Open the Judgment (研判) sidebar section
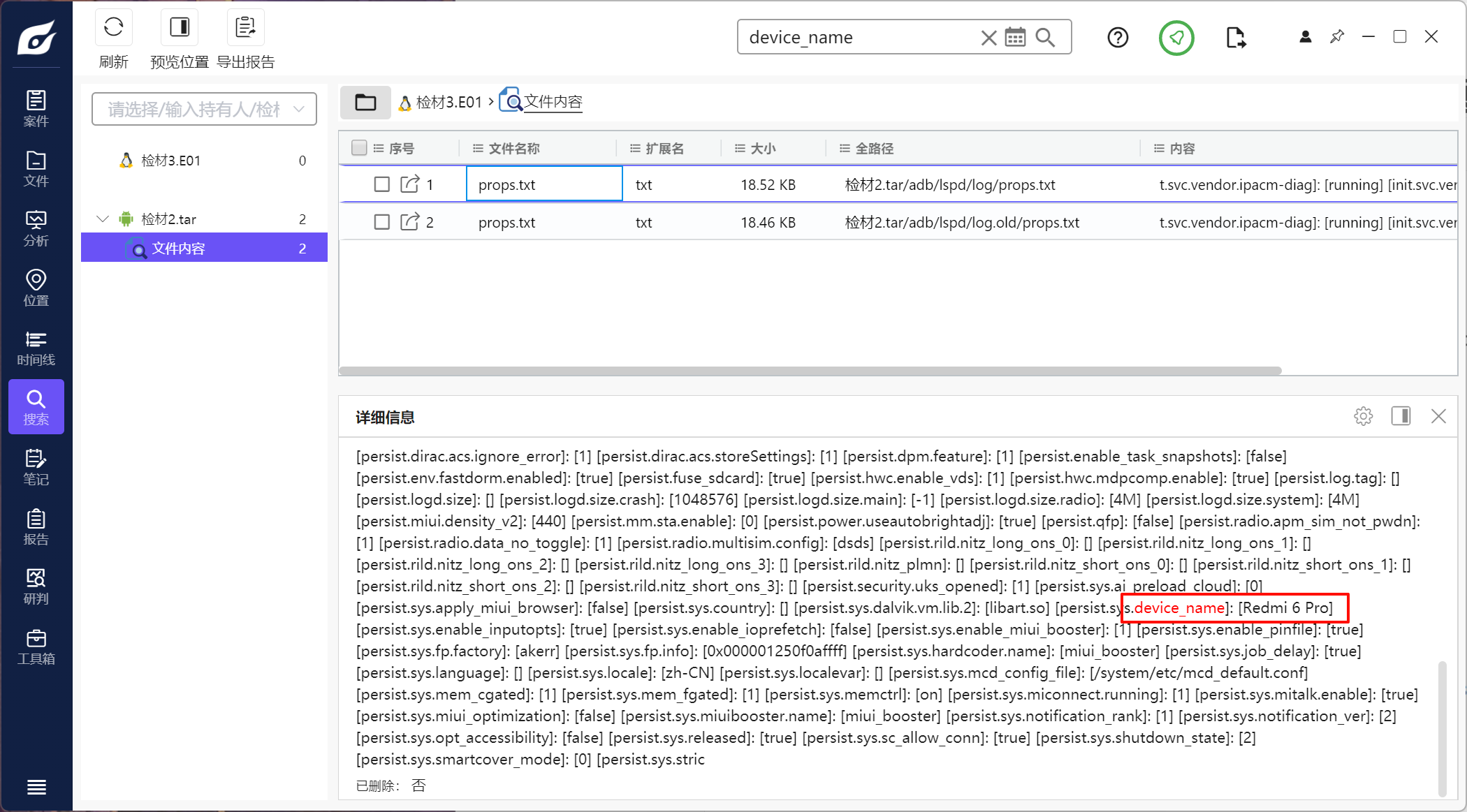1467x812 pixels. (x=36, y=586)
